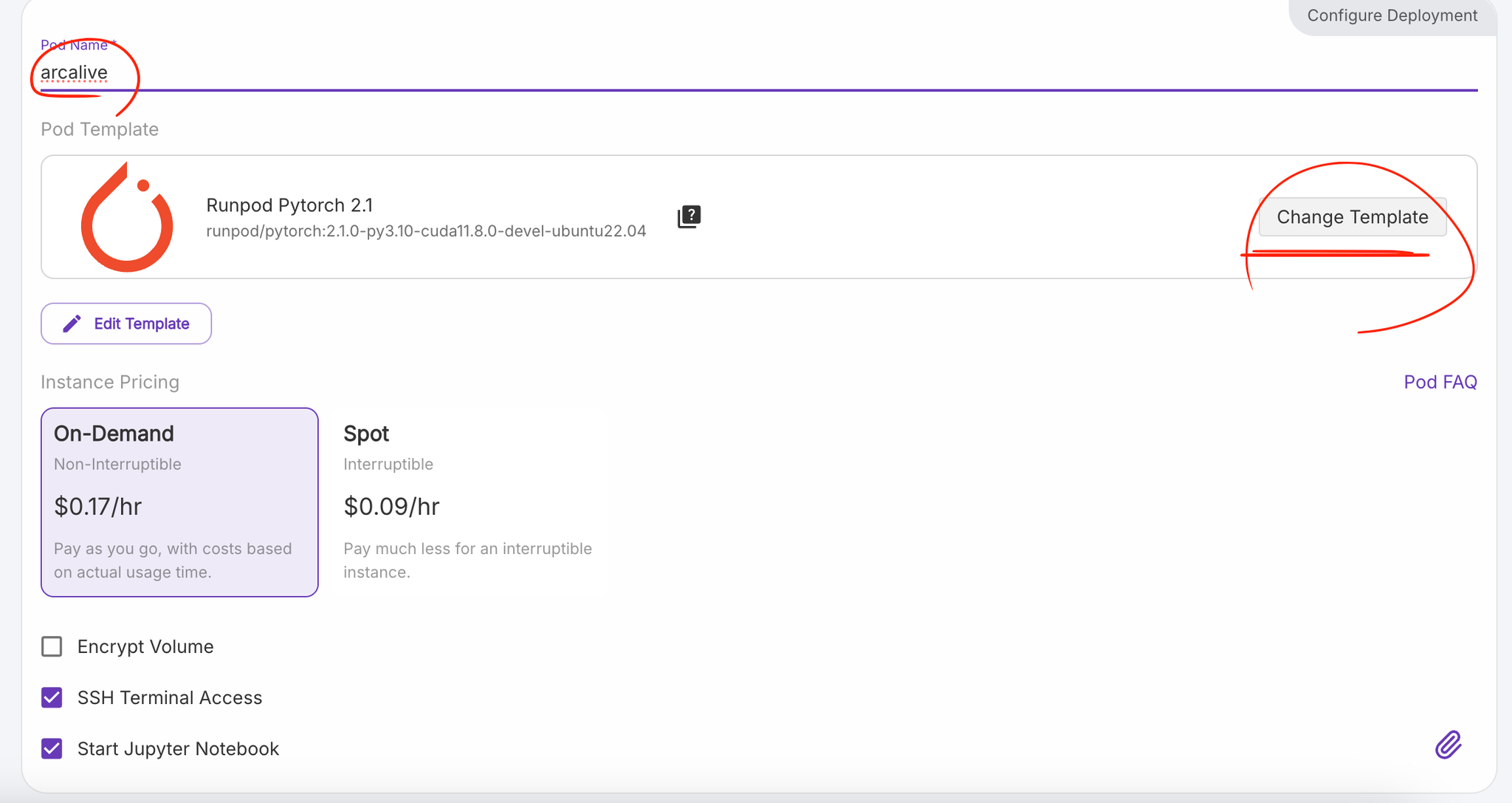Click the $0.17/hr On-Demand price
1512x803 pixels.
97,506
